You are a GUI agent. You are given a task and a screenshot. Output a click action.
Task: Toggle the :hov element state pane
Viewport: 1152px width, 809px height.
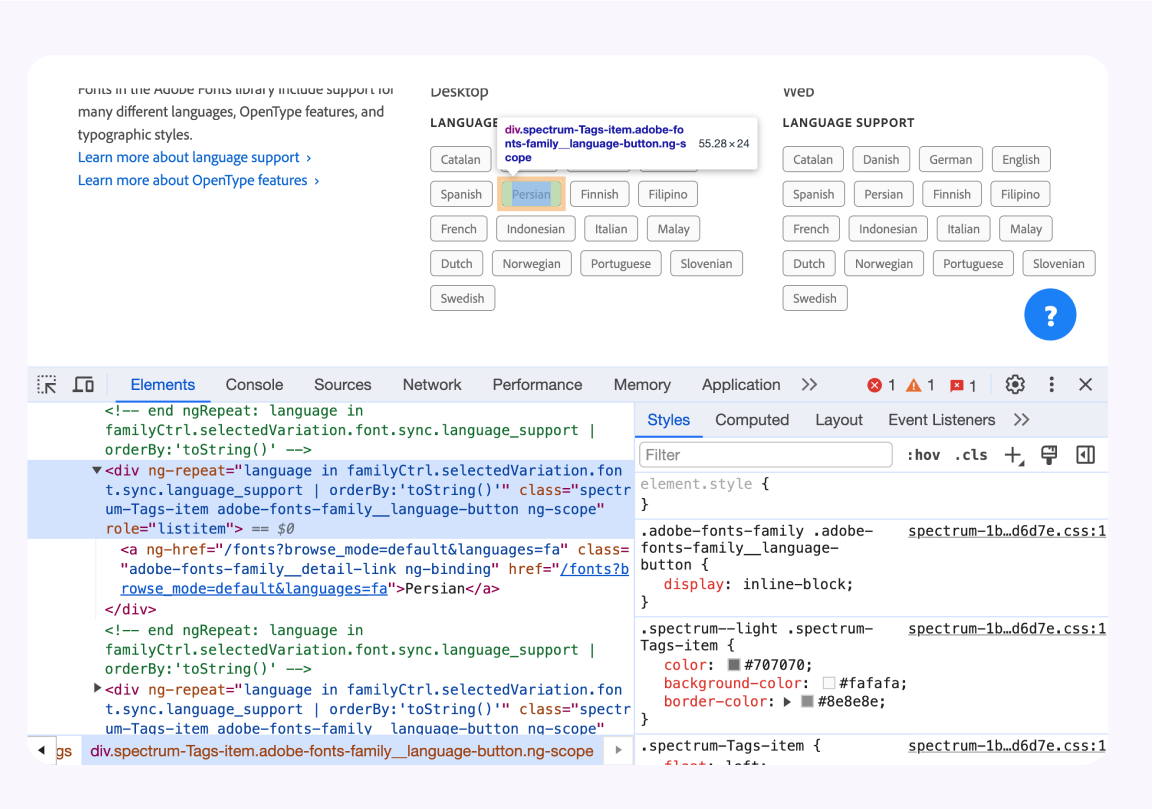click(924, 455)
